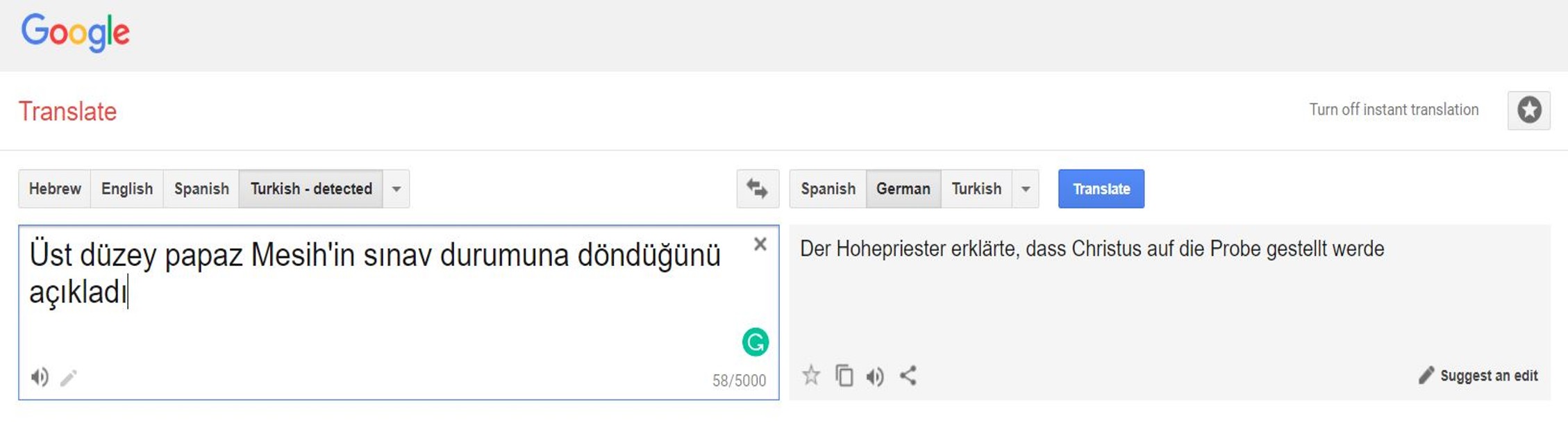Star the German translation
1568x434 pixels.
pyautogui.click(x=810, y=376)
